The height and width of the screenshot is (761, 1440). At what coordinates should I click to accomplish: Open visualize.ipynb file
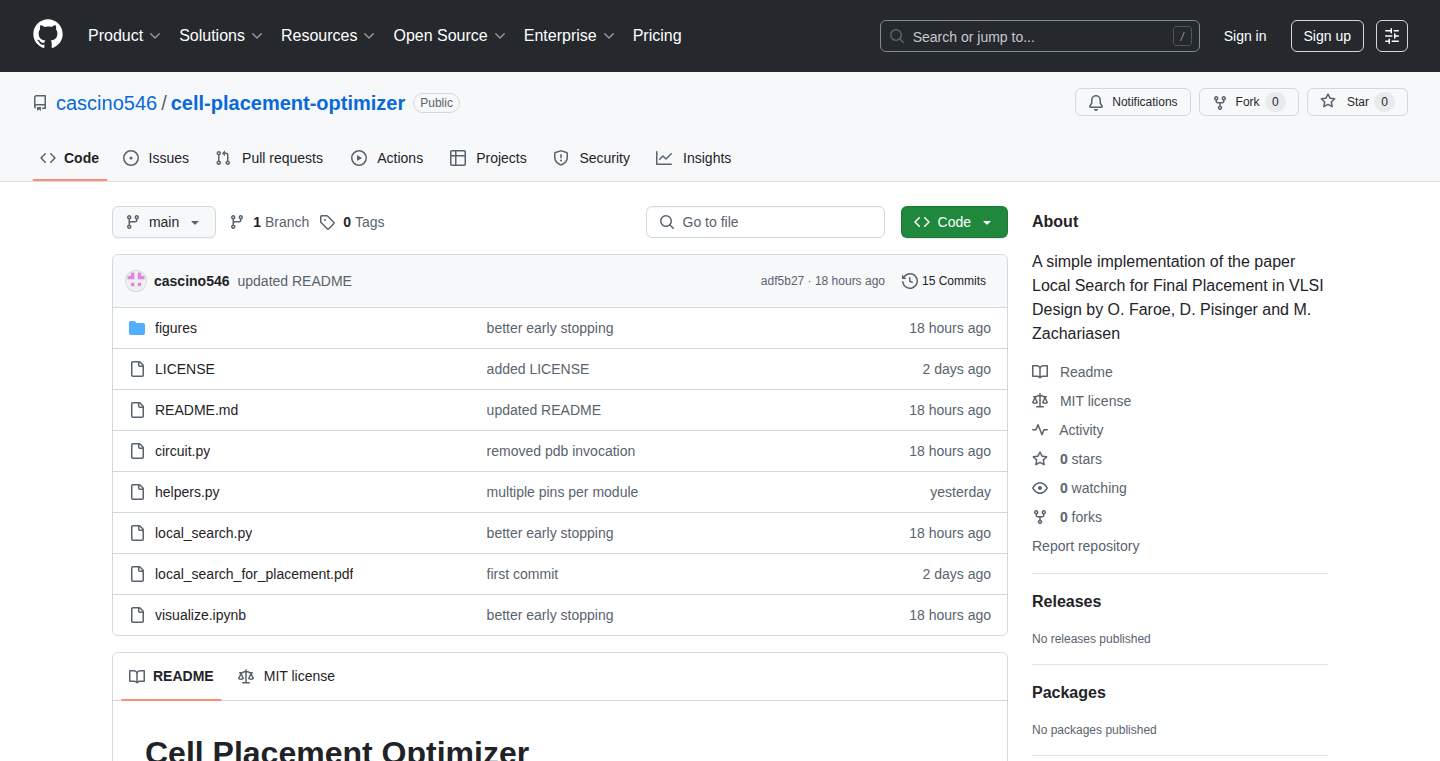point(200,615)
